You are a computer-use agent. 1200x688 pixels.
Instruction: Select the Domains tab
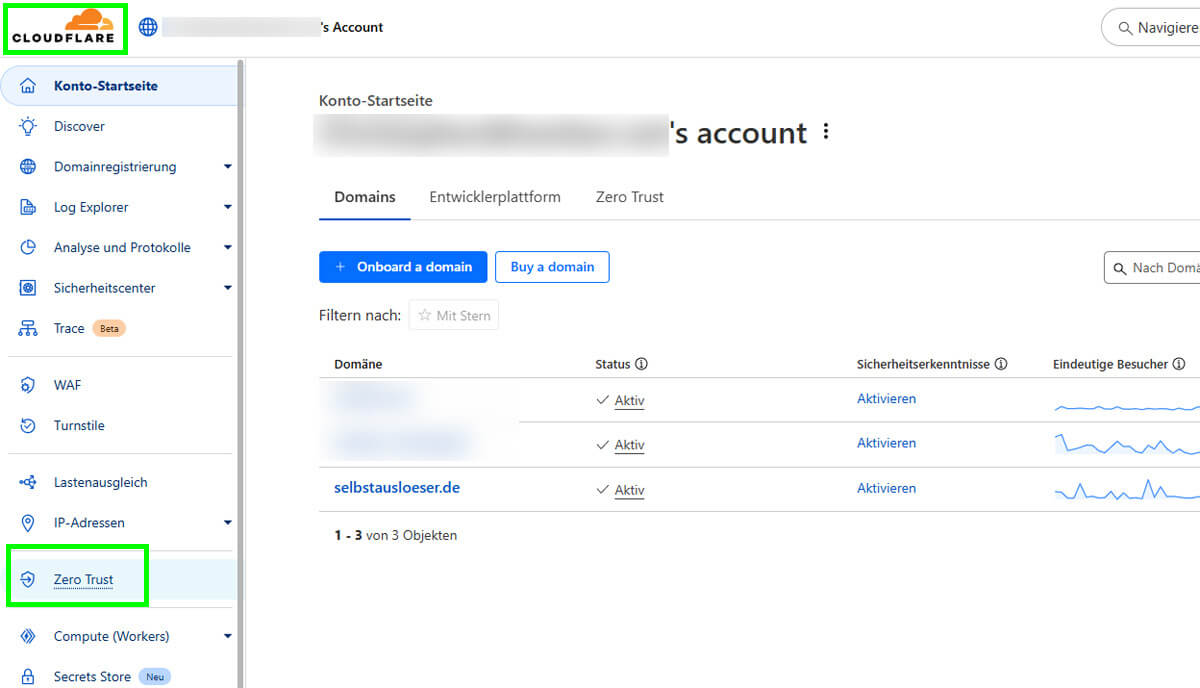coord(365,197)
